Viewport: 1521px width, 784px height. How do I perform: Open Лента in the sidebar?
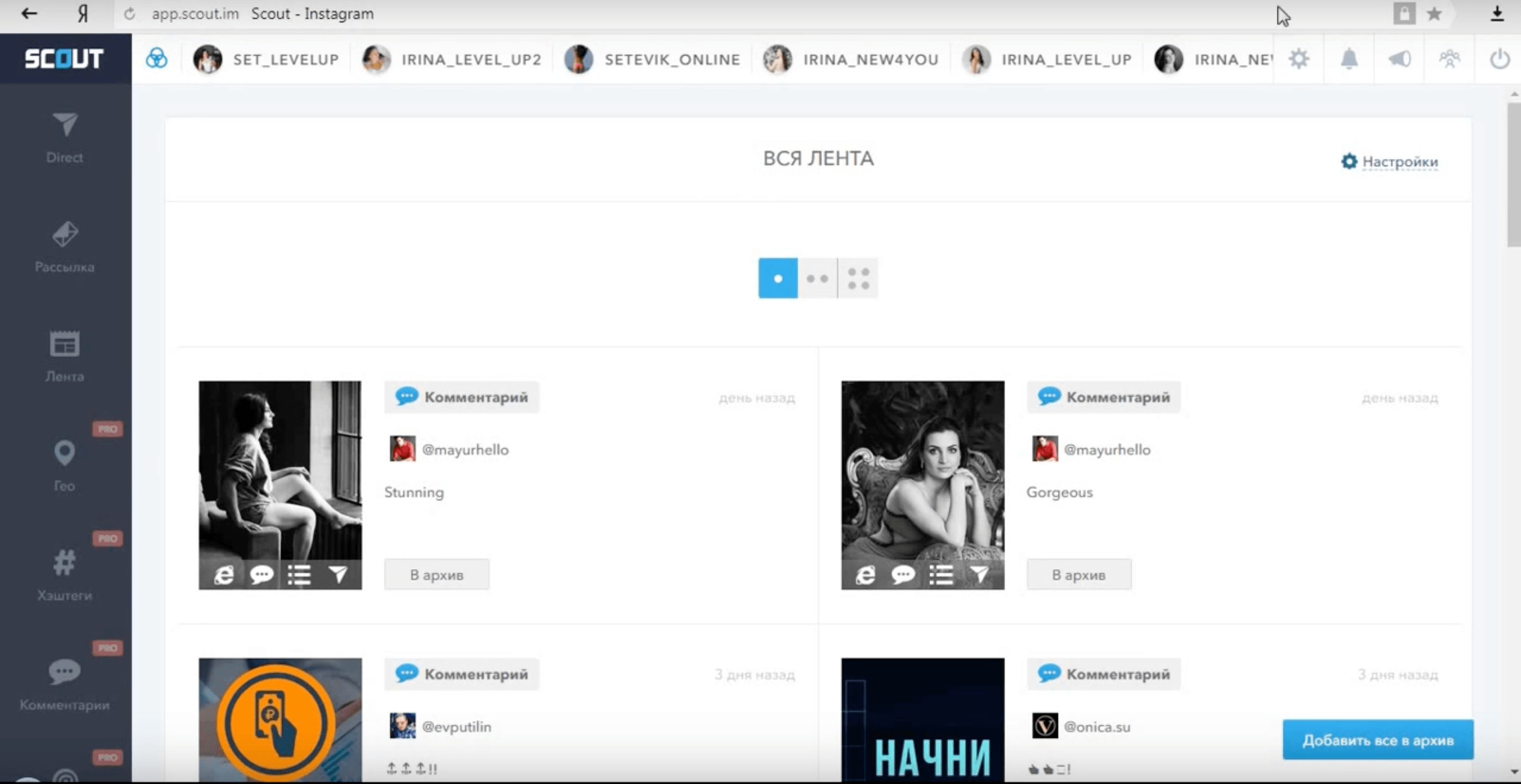[x=65, y=357]
